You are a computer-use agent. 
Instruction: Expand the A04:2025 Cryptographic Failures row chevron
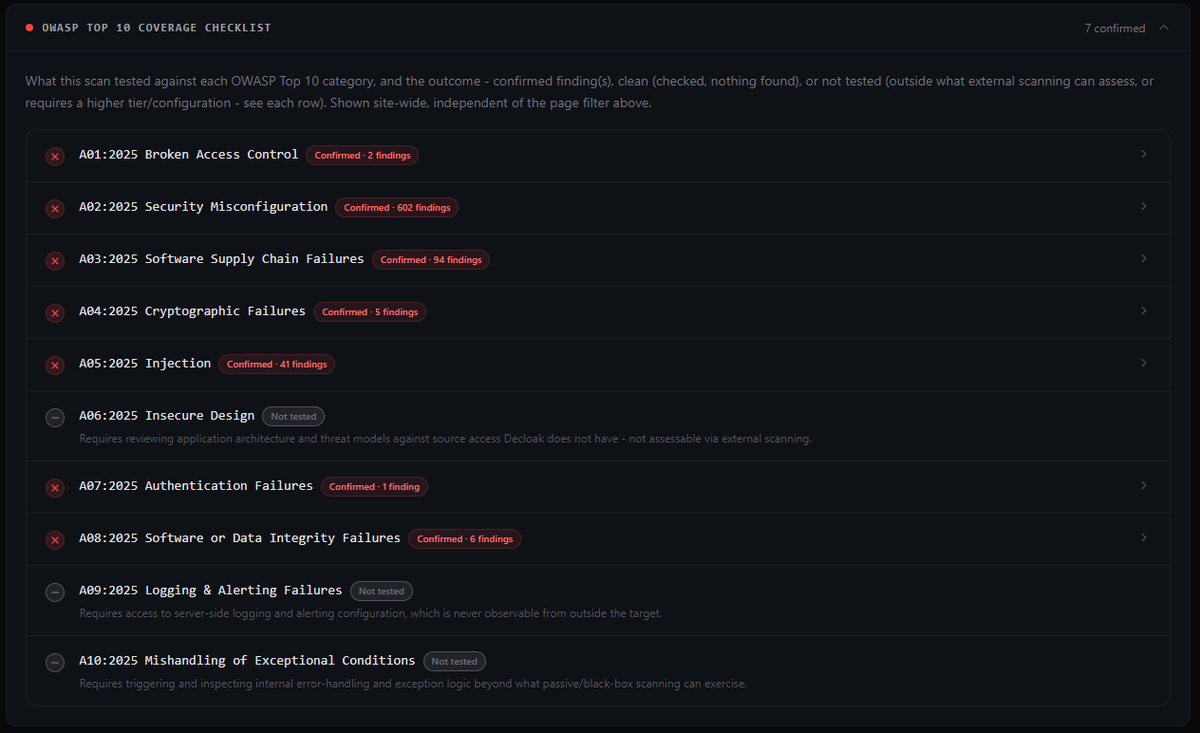tap(1144, 311)
